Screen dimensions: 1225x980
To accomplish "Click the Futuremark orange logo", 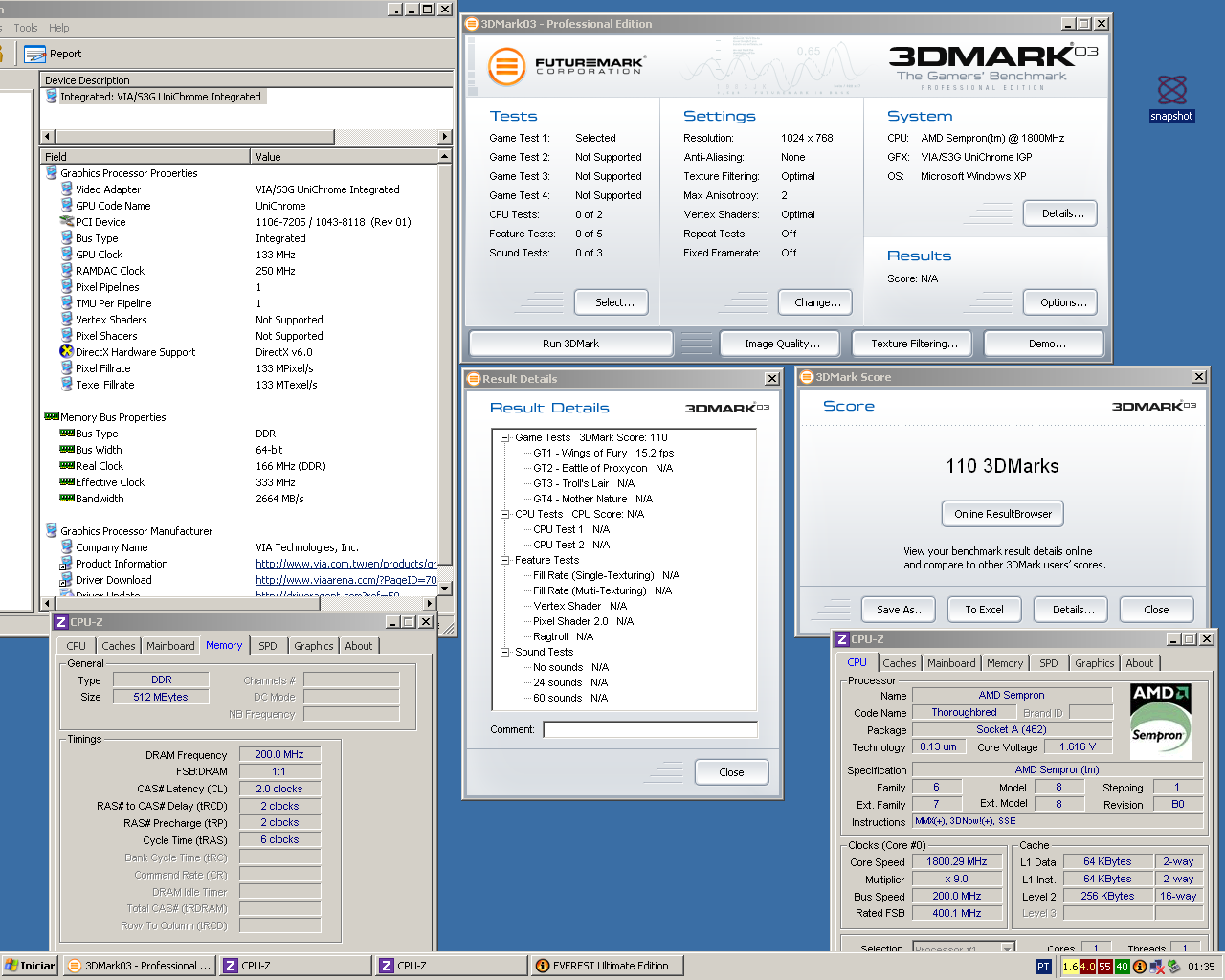I will (506, 66).
